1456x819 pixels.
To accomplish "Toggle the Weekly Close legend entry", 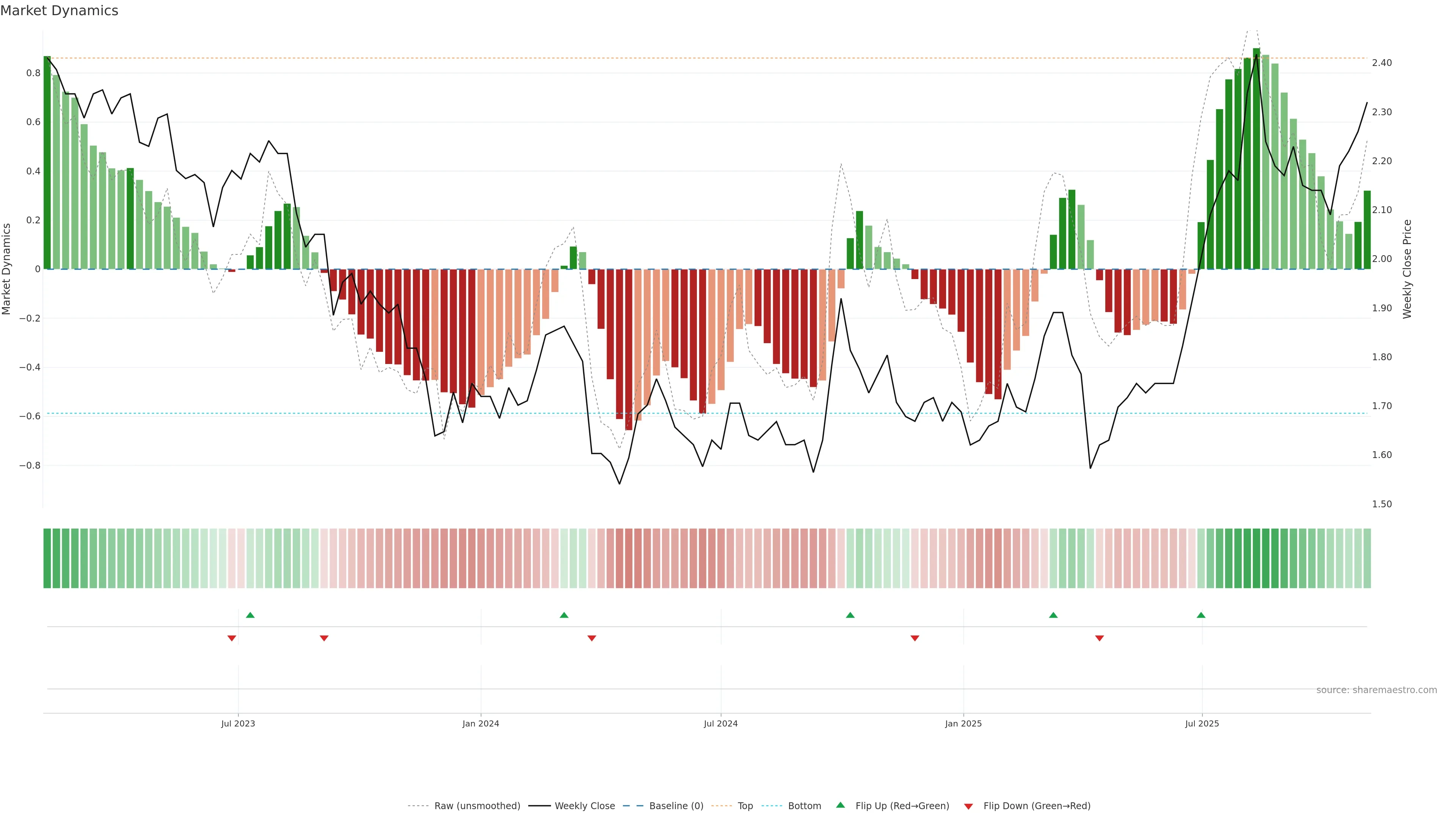I will (584, 806).
